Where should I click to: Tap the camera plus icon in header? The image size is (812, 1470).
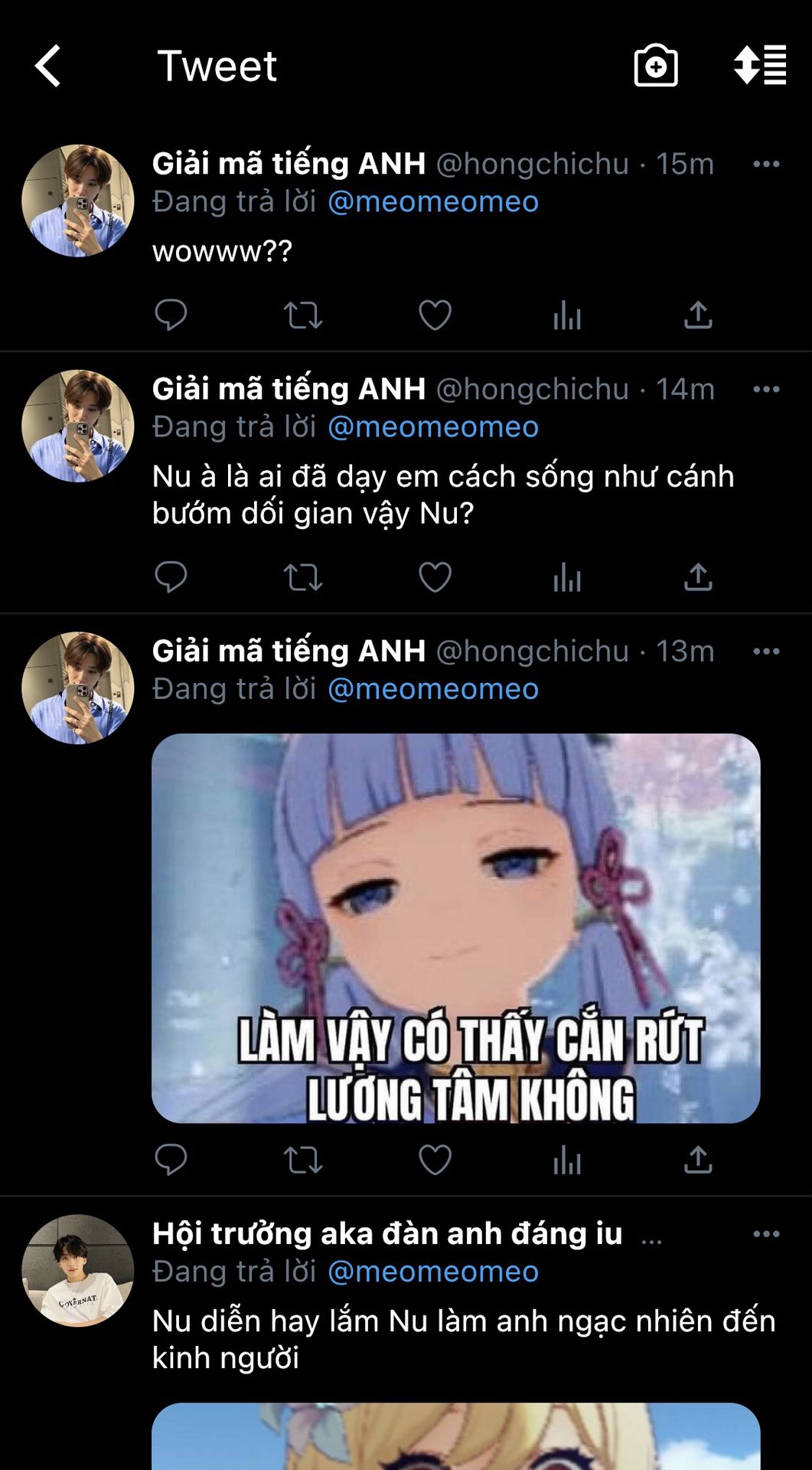pyautogui.click(x=656, y=66)
